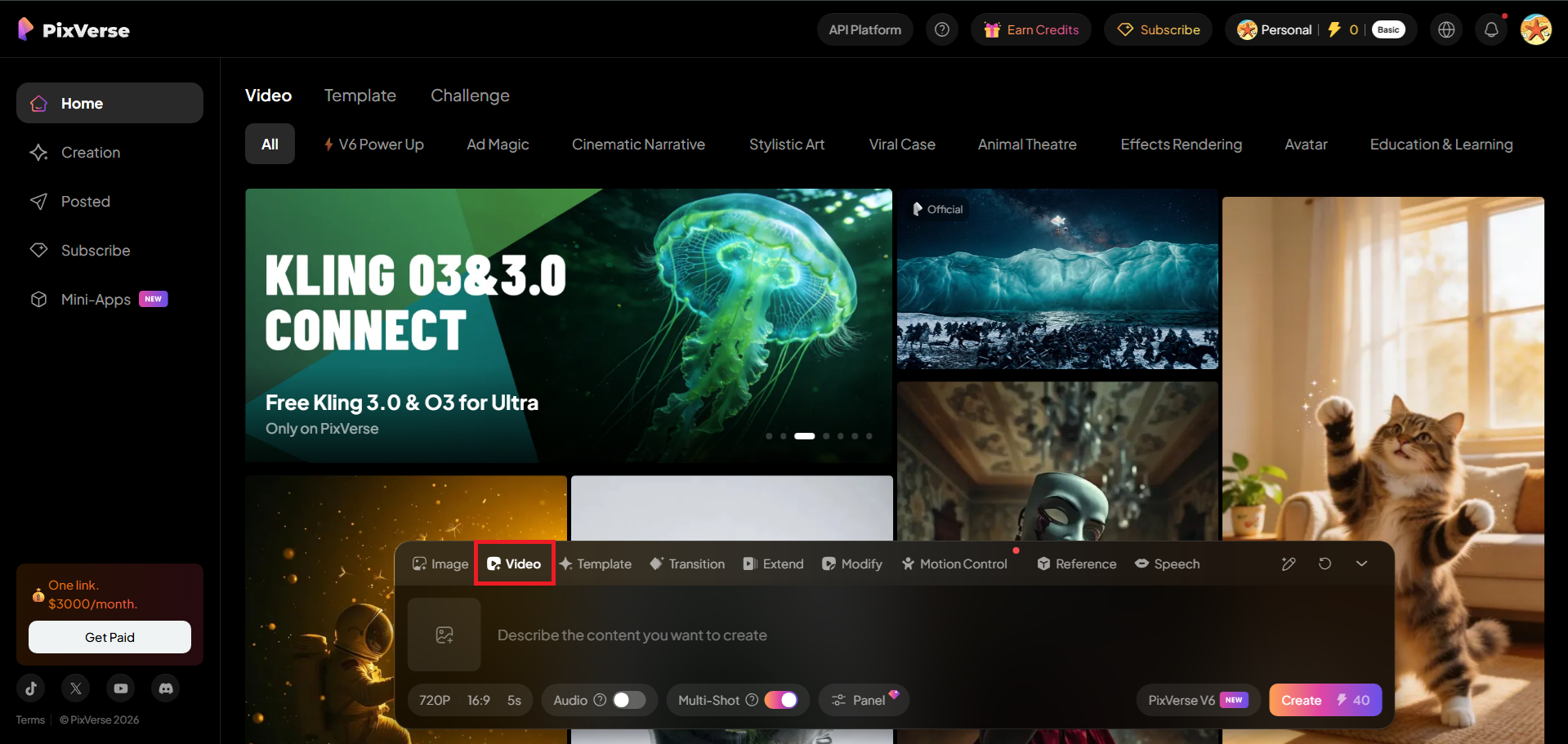Go to the Home sidebar item
The image size is (1568, 744).
[109, 103]
